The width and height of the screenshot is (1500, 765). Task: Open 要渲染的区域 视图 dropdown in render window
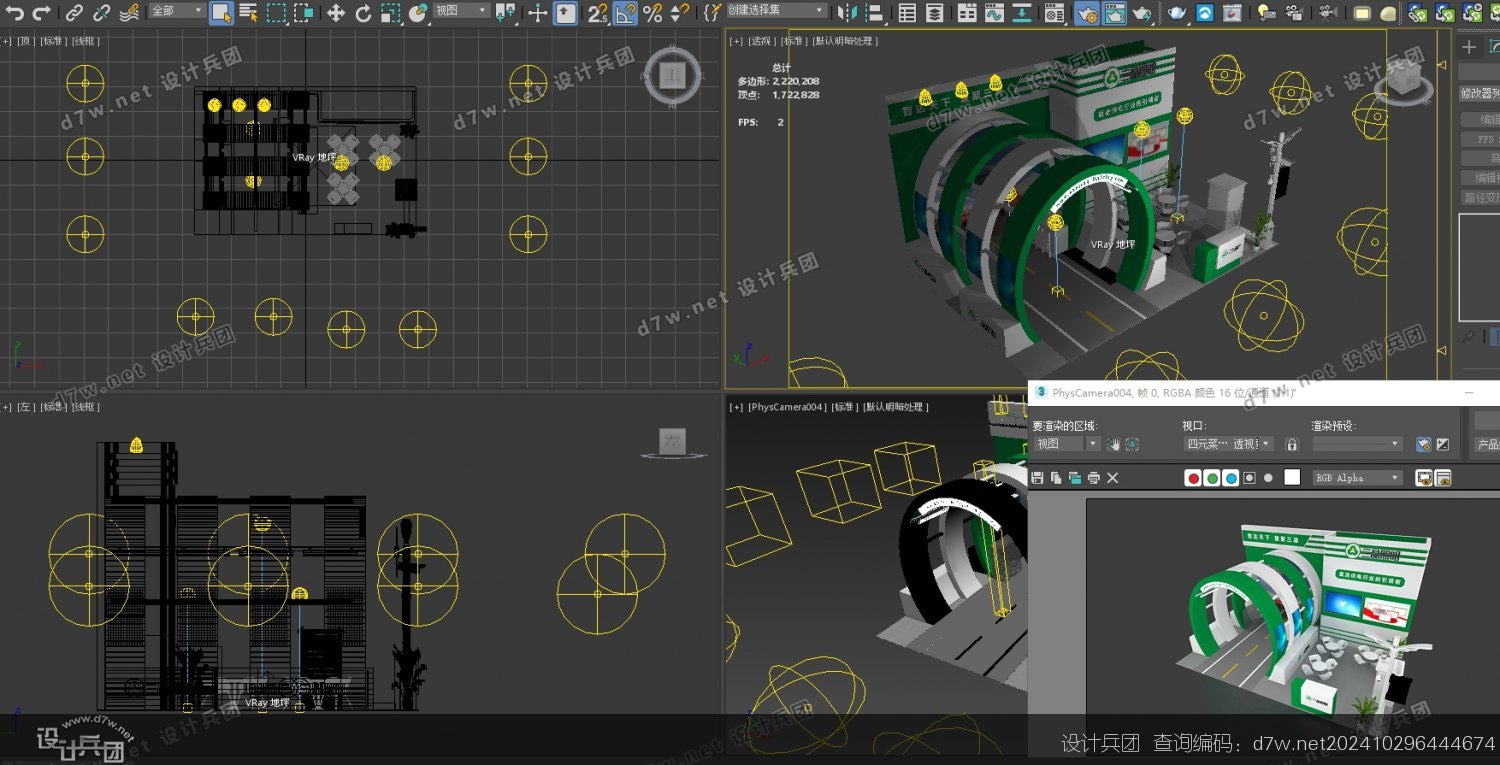coord(1066,444)
